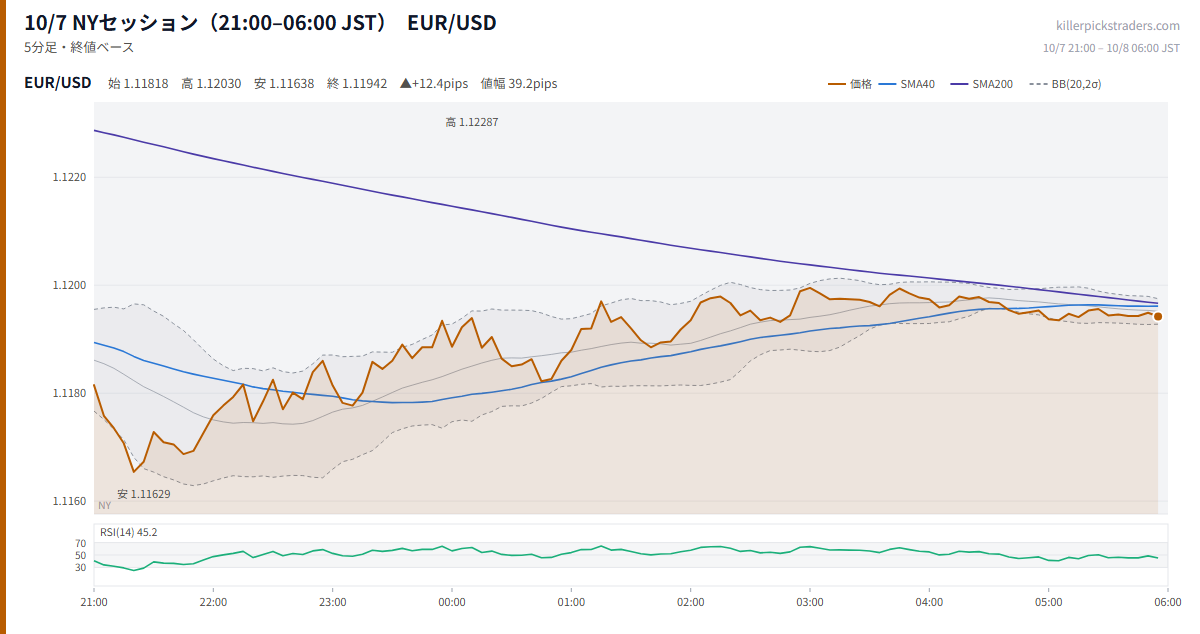Viewport: 1200px width, 634px height.
Task: Click the 価格 legend entry
Action: tap(850, 84)
